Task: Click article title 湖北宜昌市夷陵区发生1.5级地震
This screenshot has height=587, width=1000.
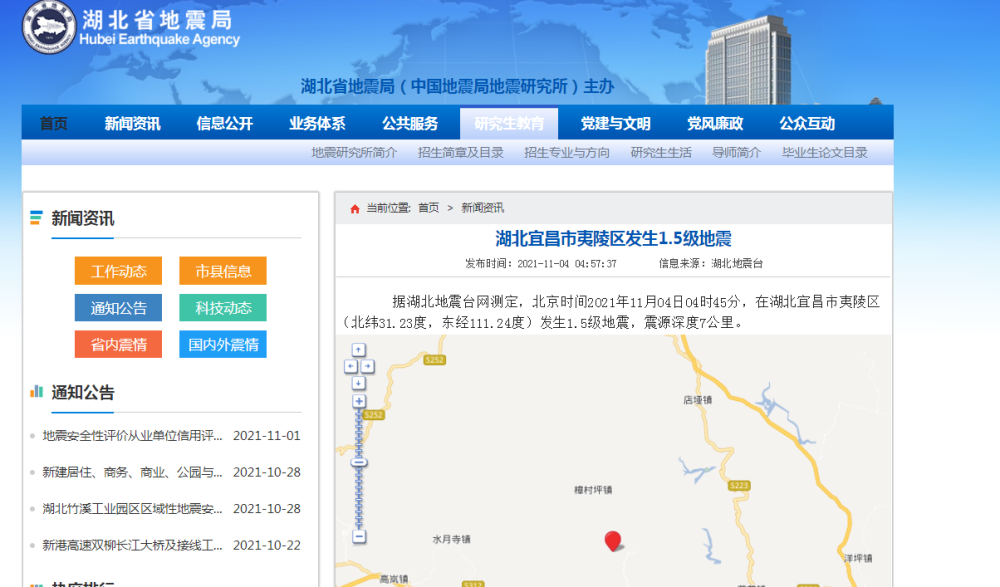Action: coord(614,239)
